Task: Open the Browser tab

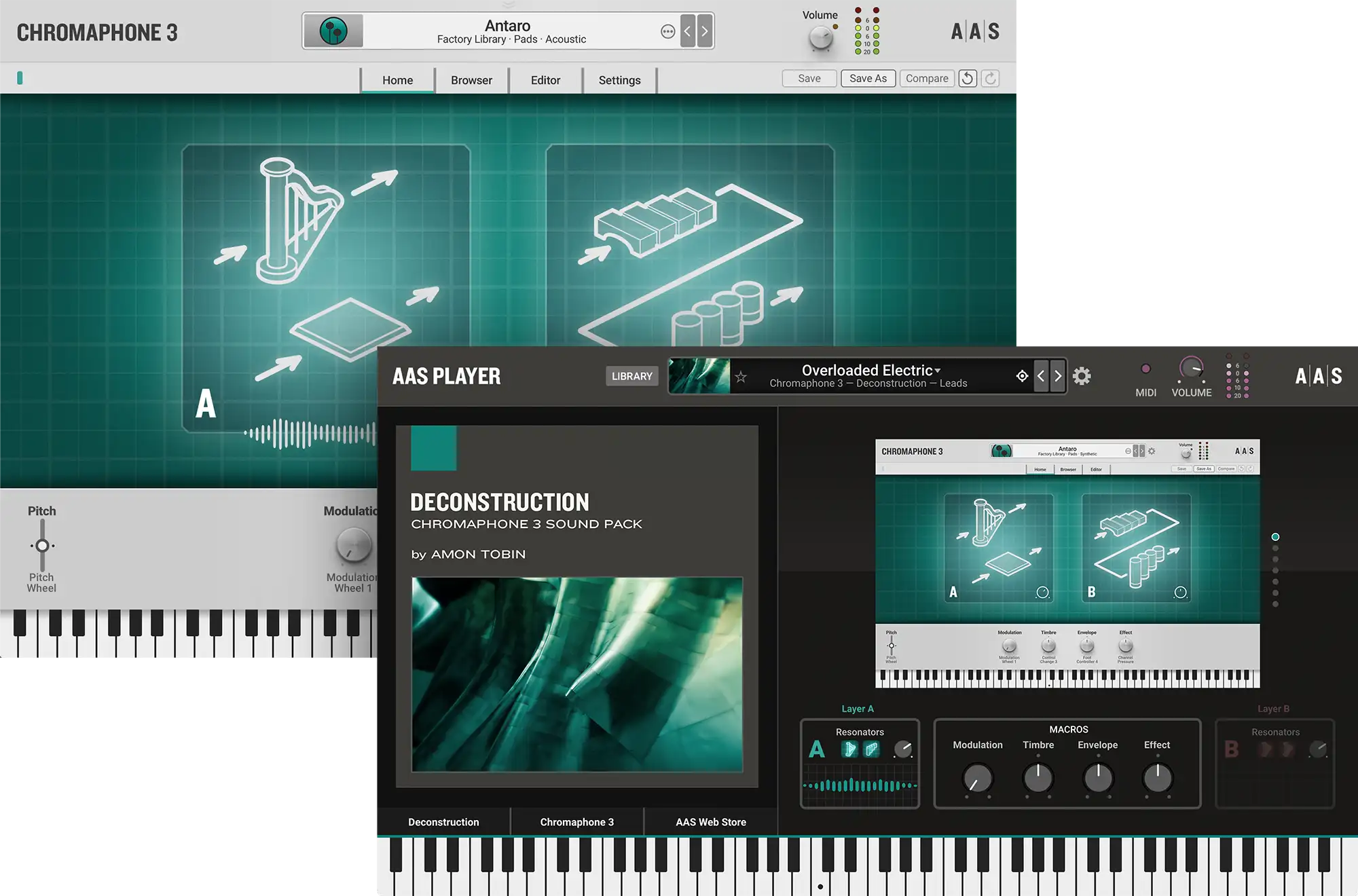Action: pyautogui.click(x=471, y=80)
